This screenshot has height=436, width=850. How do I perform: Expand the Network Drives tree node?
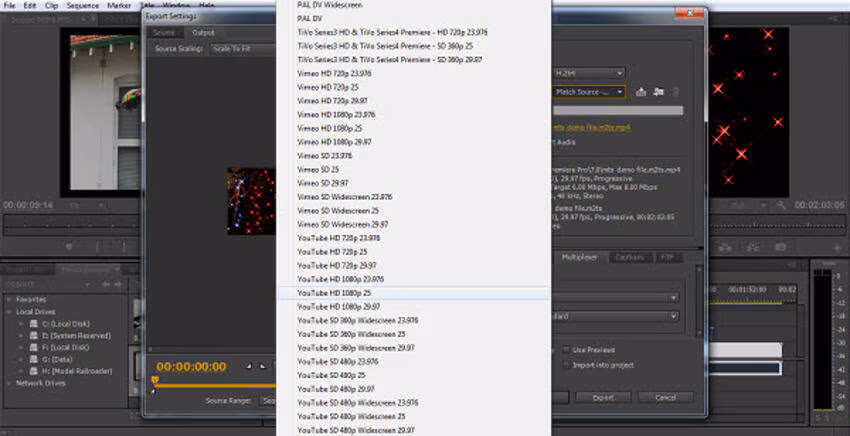coord(9,383)
